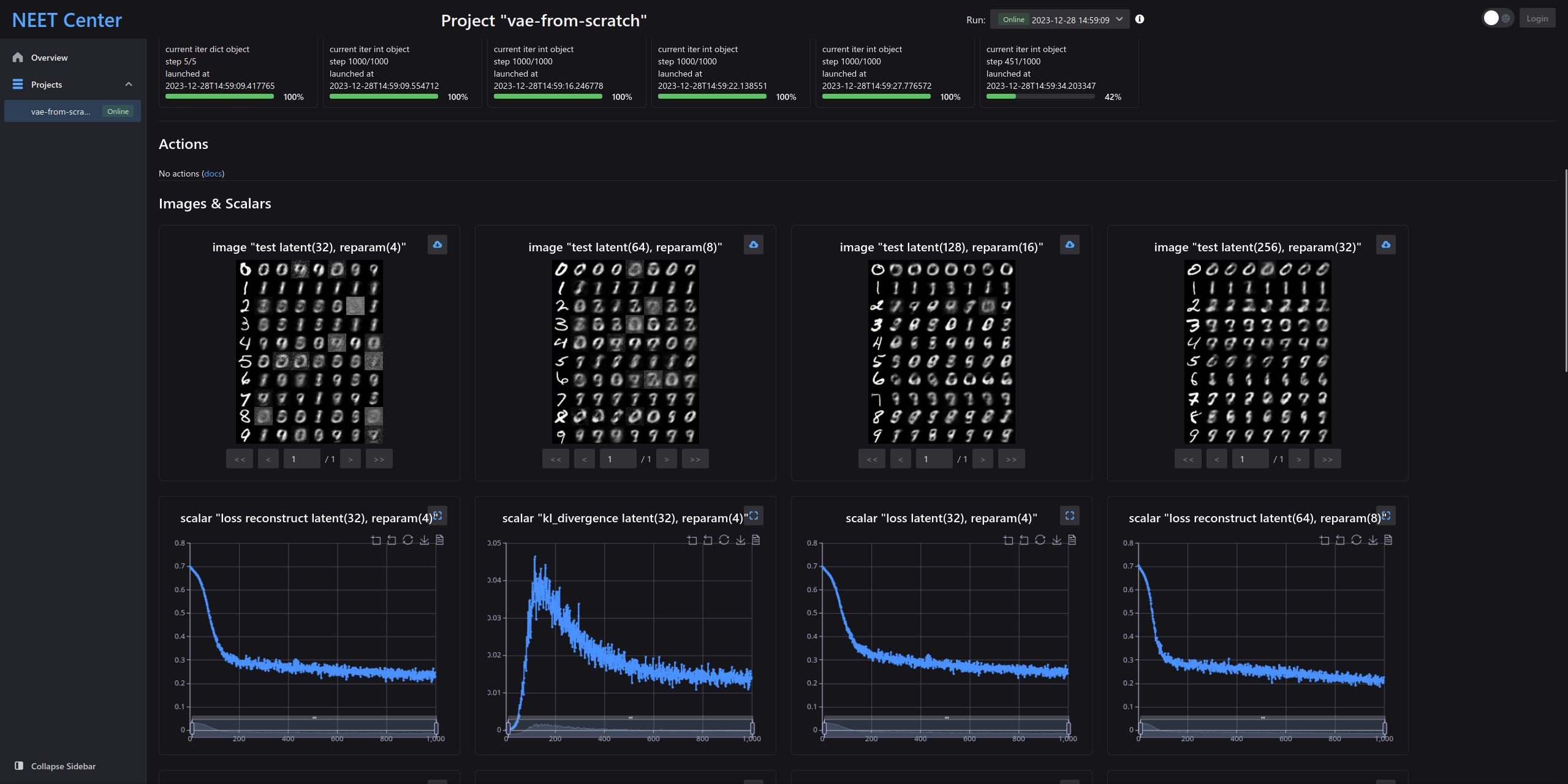The image size is (1568, 784).
Task: Click the test latent(256) digits image
Action: (1258, 352)
